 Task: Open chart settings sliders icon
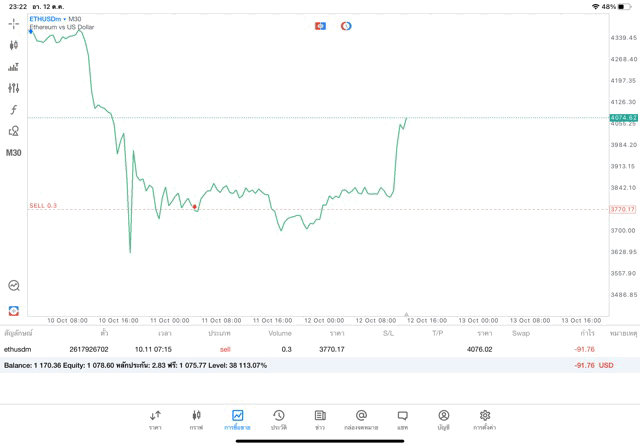click(x=13, y=88)
